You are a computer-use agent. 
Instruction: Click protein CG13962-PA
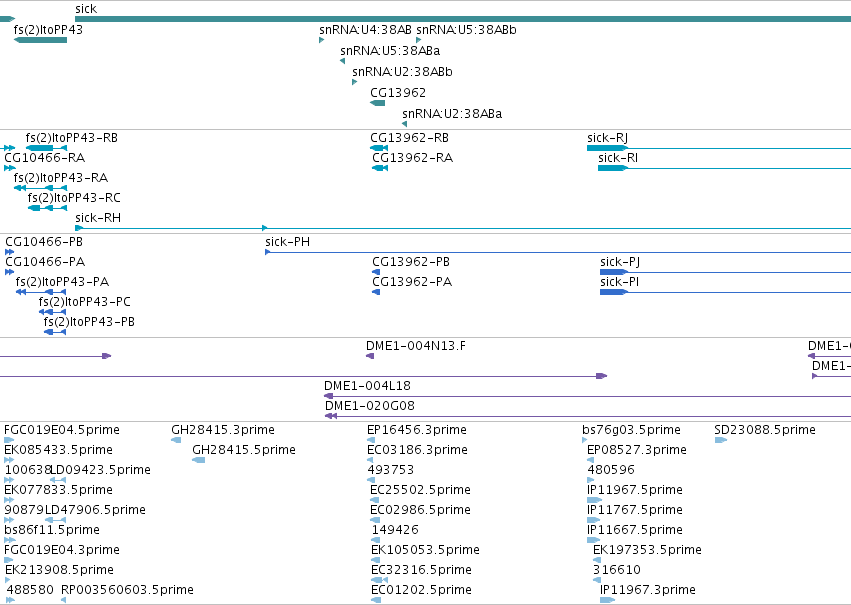coord(412,282)
